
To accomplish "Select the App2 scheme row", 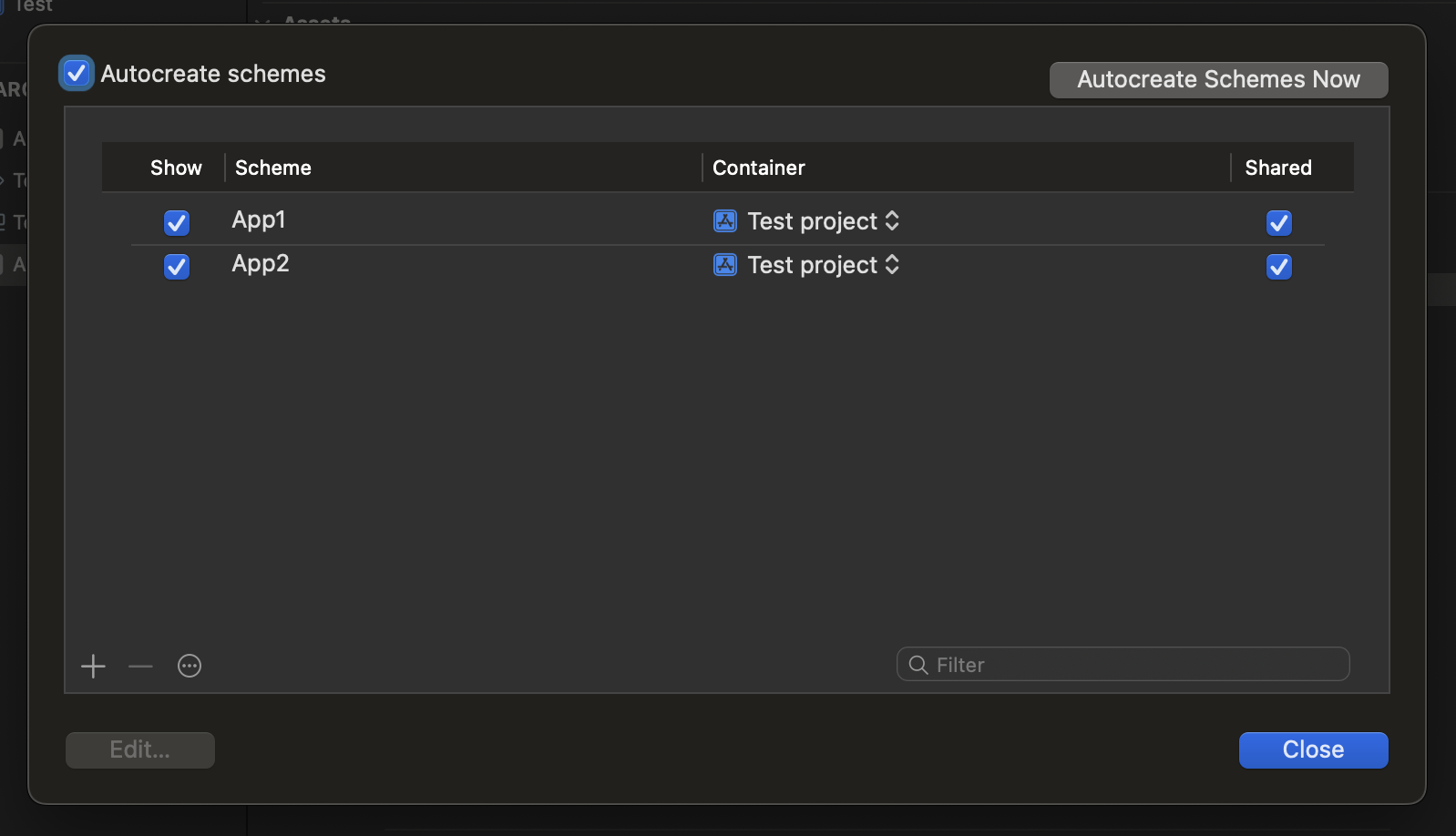I will click(727, 266).
